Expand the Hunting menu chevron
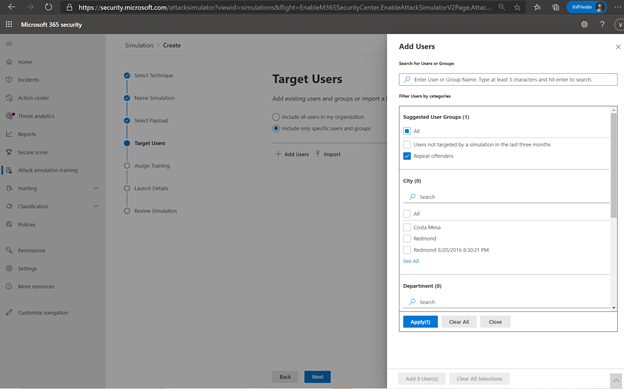 96,188
